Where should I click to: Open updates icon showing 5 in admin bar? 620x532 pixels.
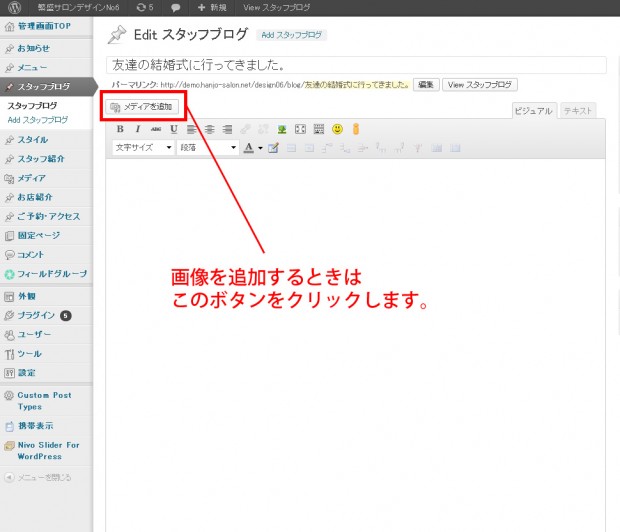144,7
